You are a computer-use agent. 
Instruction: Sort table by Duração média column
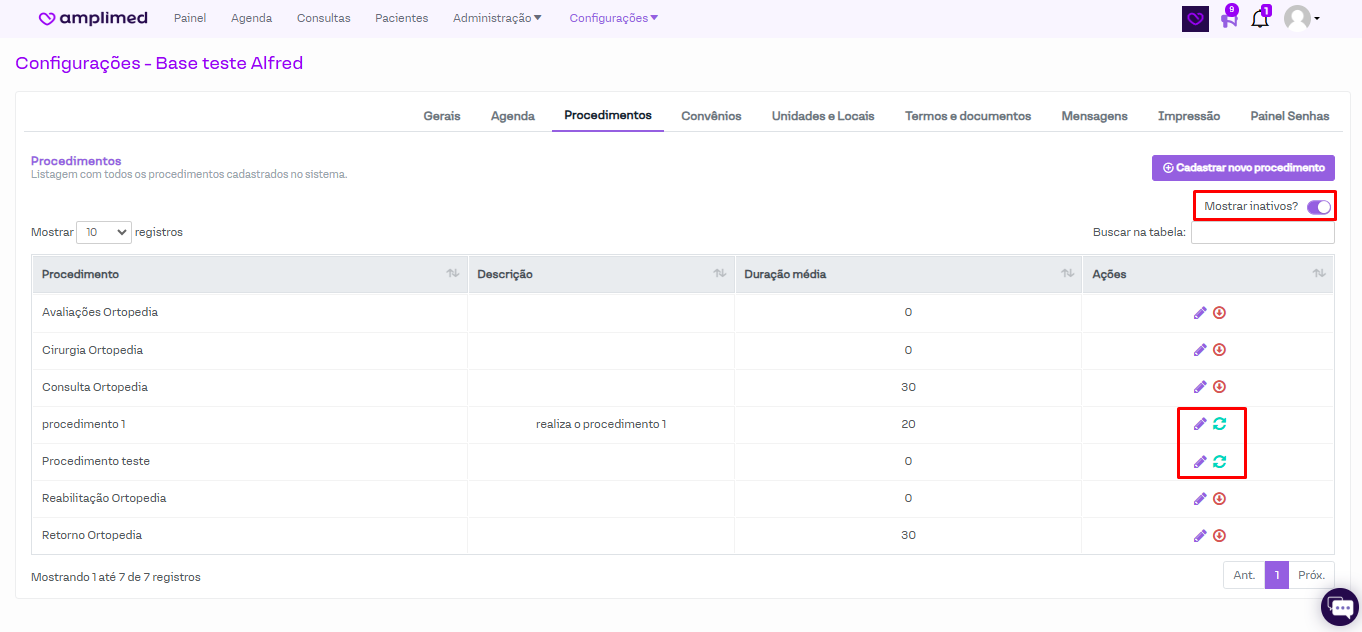coord(1066,274)
